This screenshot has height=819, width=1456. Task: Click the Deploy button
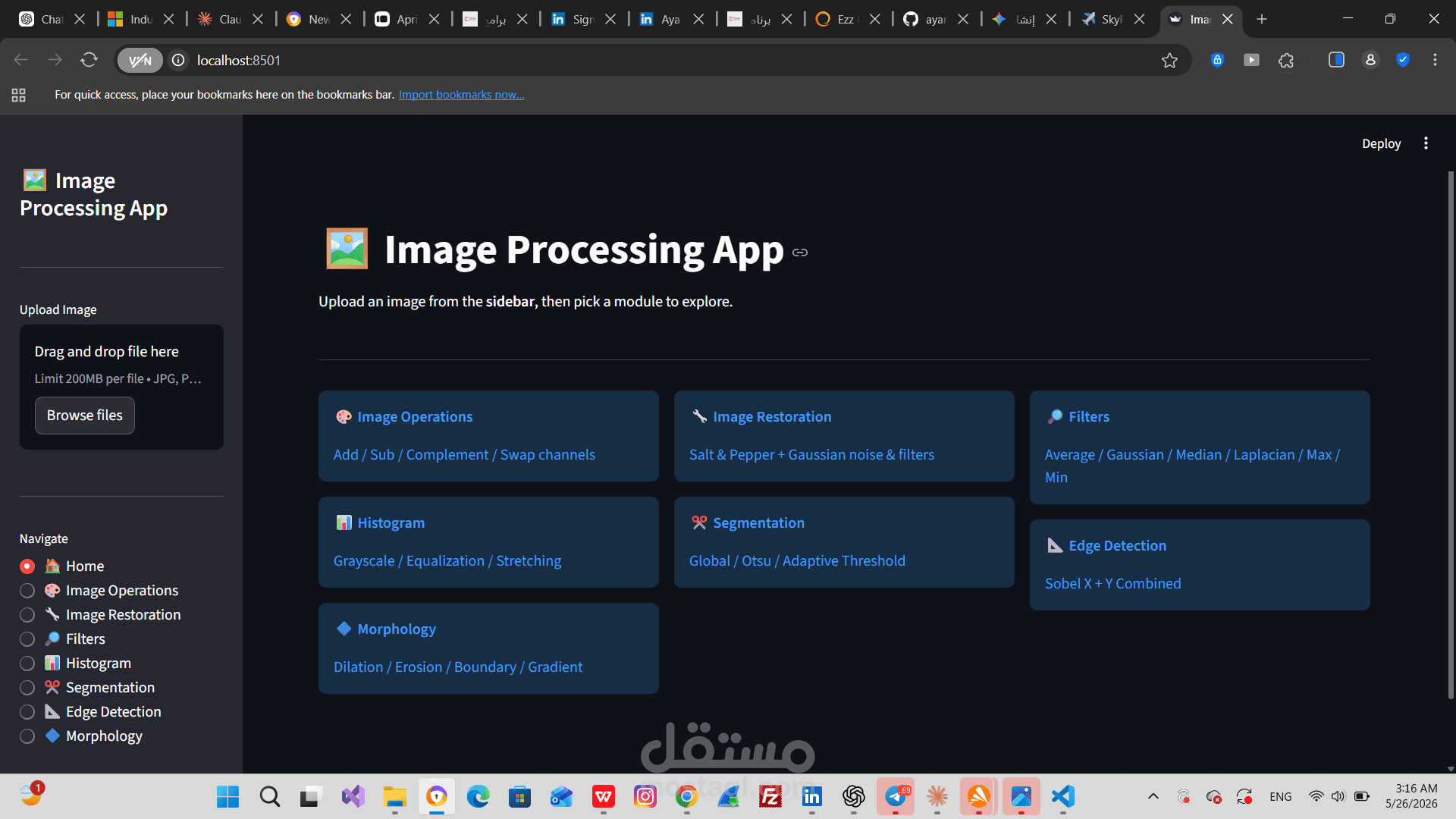[1381, 143]
